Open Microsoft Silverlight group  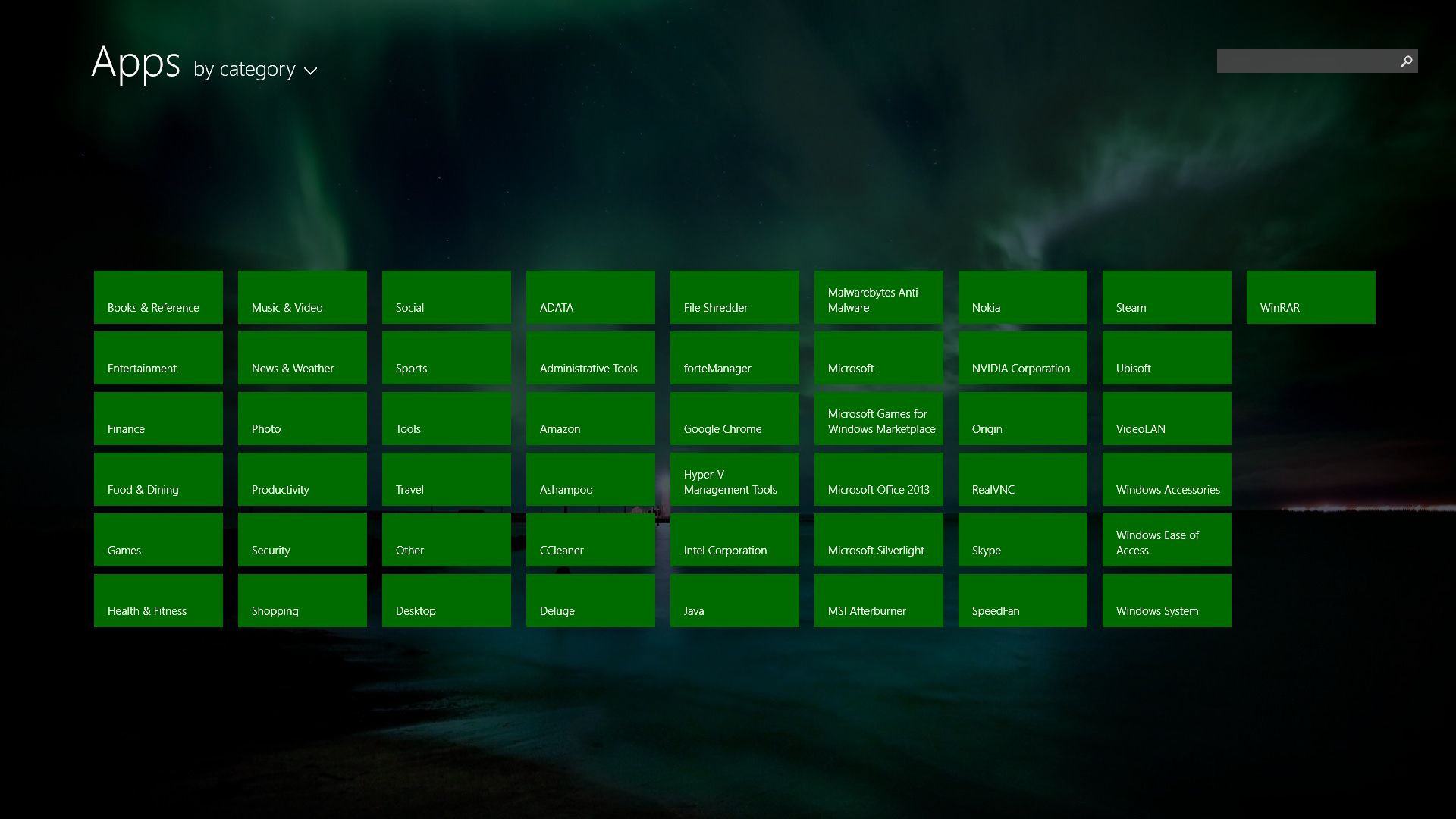(879, 540)
